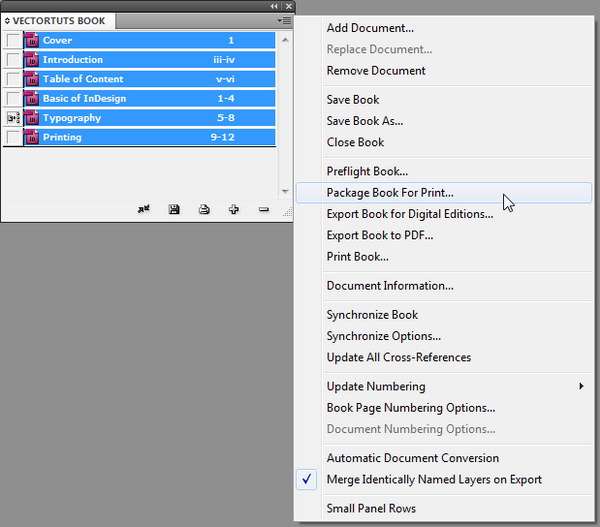Select the Table of Content document row
Image resolution: width=600 pixels, height=527 pixels.
pyautogui.click(x=149, y=79)
